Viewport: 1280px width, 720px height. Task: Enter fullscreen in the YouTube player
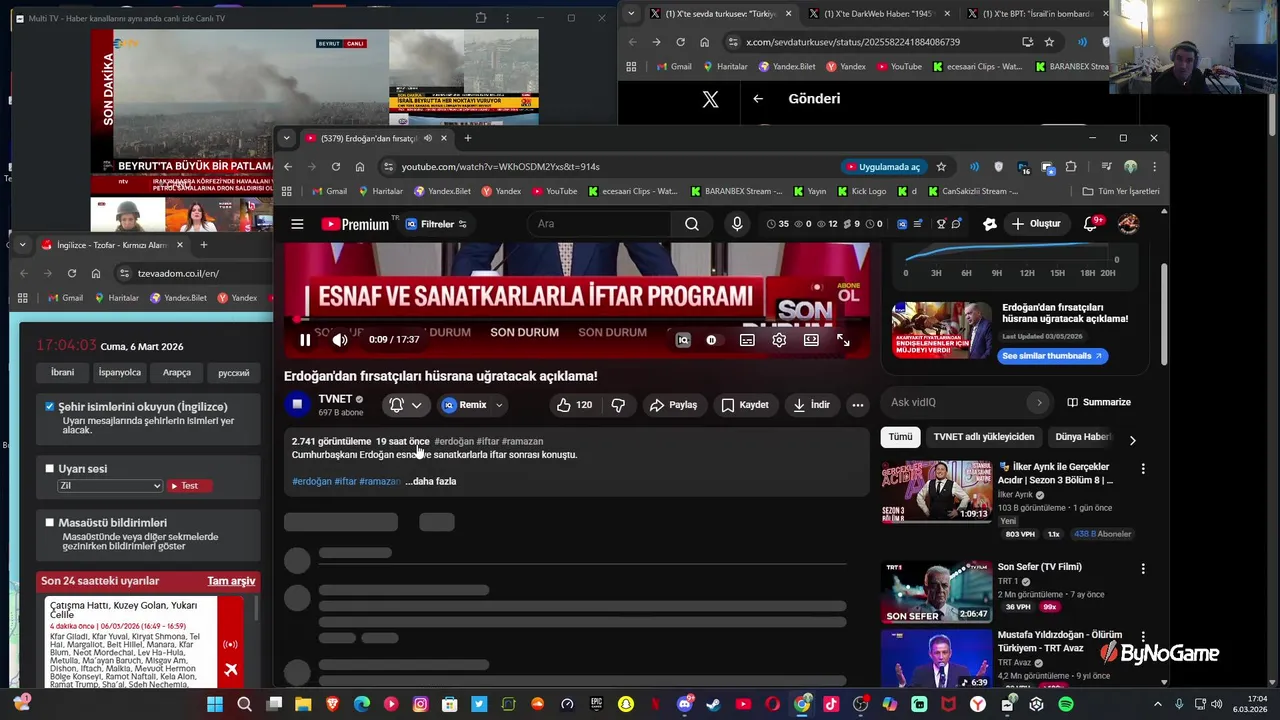843,340
